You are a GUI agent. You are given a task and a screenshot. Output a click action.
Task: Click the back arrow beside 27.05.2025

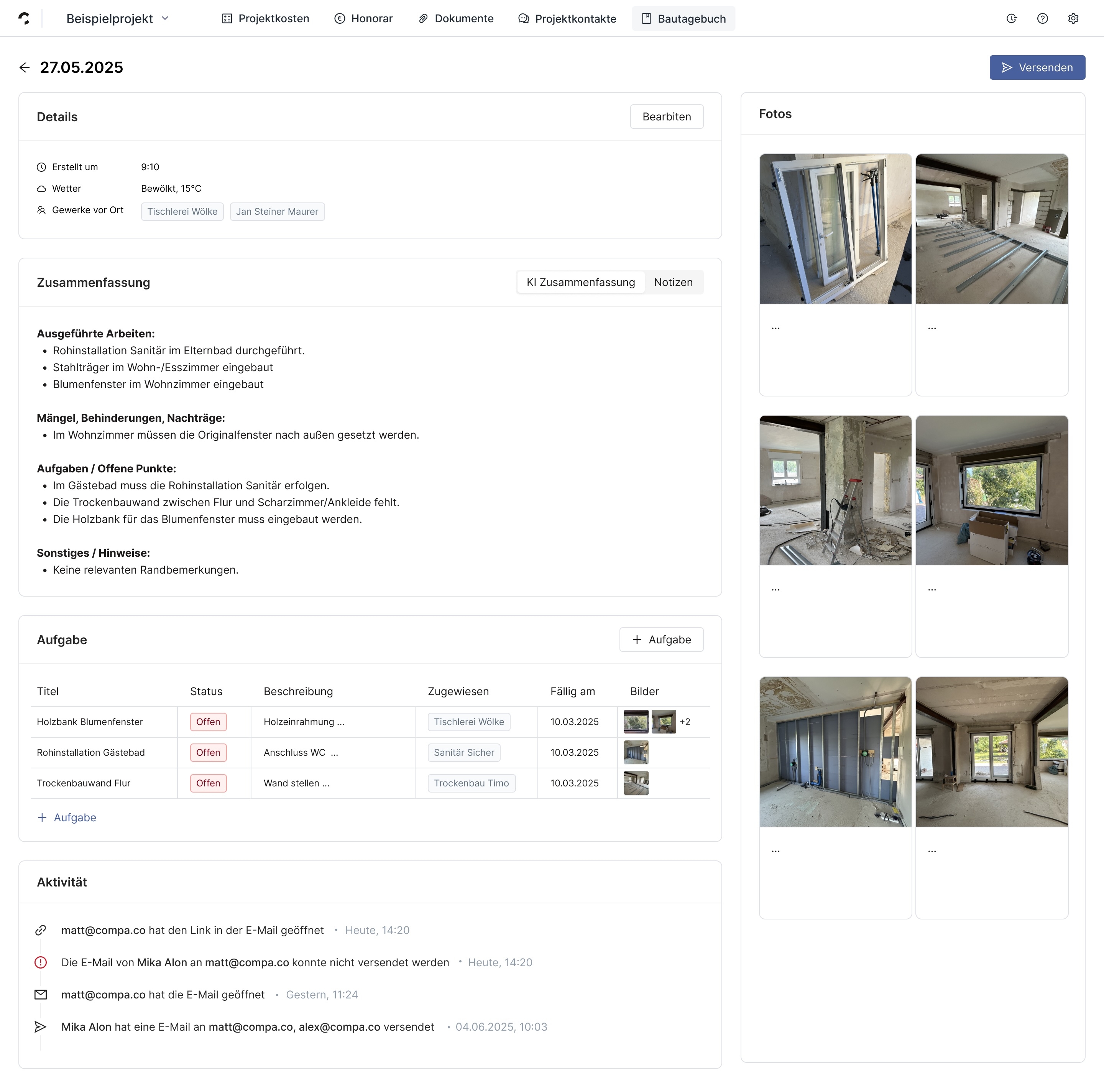(x=25, y=67)
